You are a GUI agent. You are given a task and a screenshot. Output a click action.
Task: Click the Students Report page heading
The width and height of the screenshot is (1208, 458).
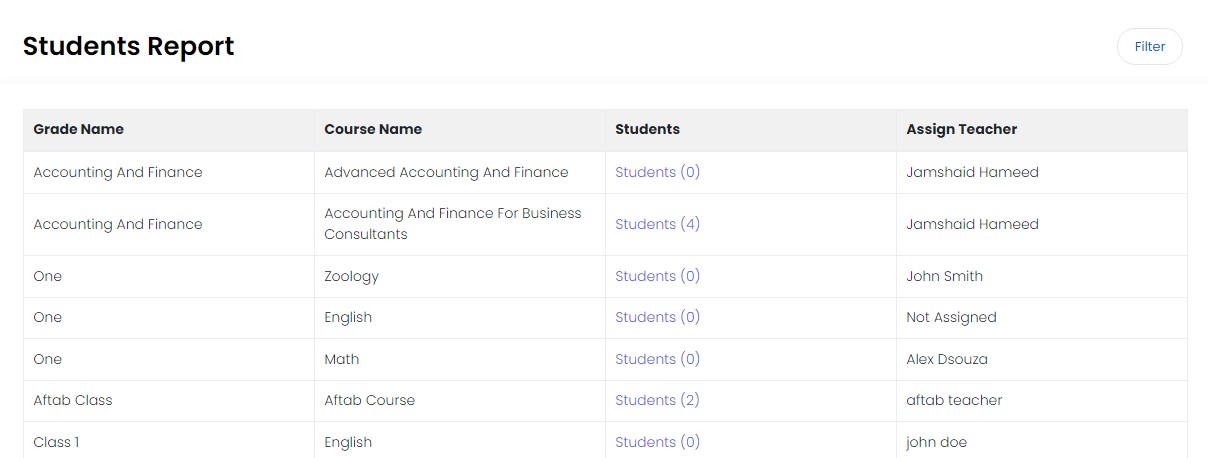coord(128,46)
